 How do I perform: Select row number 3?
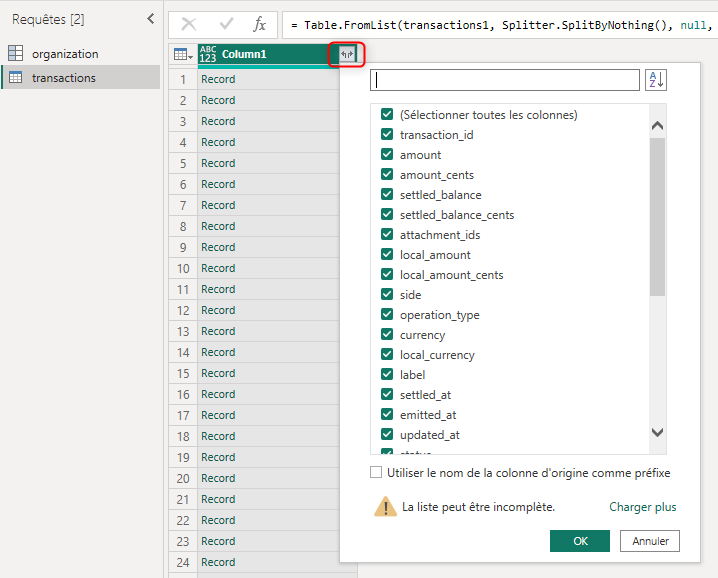183,121
